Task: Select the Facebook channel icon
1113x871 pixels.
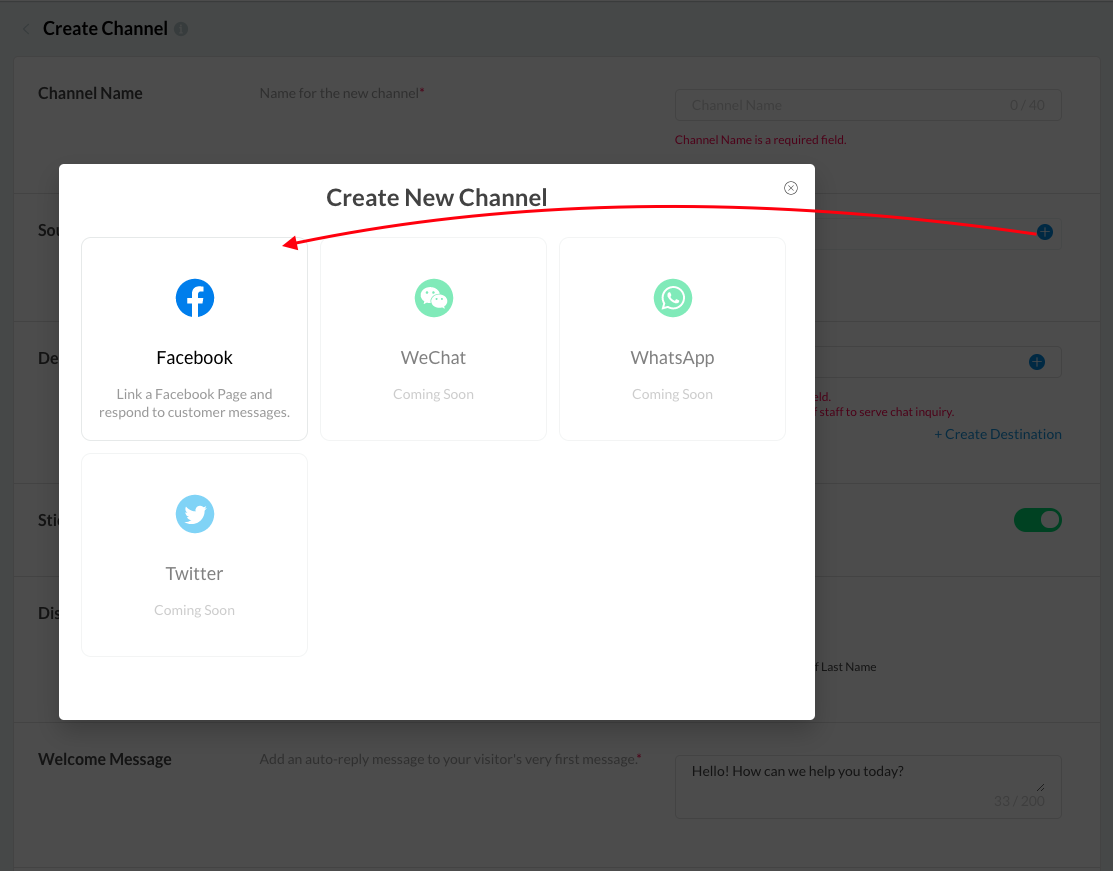Action: [x=194, y=298]
